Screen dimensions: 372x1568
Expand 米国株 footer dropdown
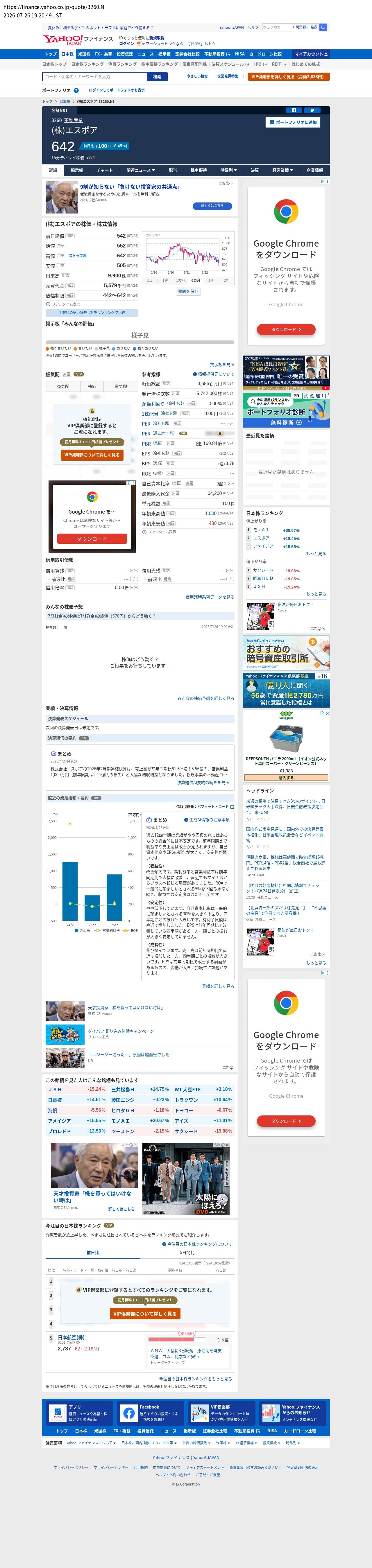click(x=223, y=1443)
